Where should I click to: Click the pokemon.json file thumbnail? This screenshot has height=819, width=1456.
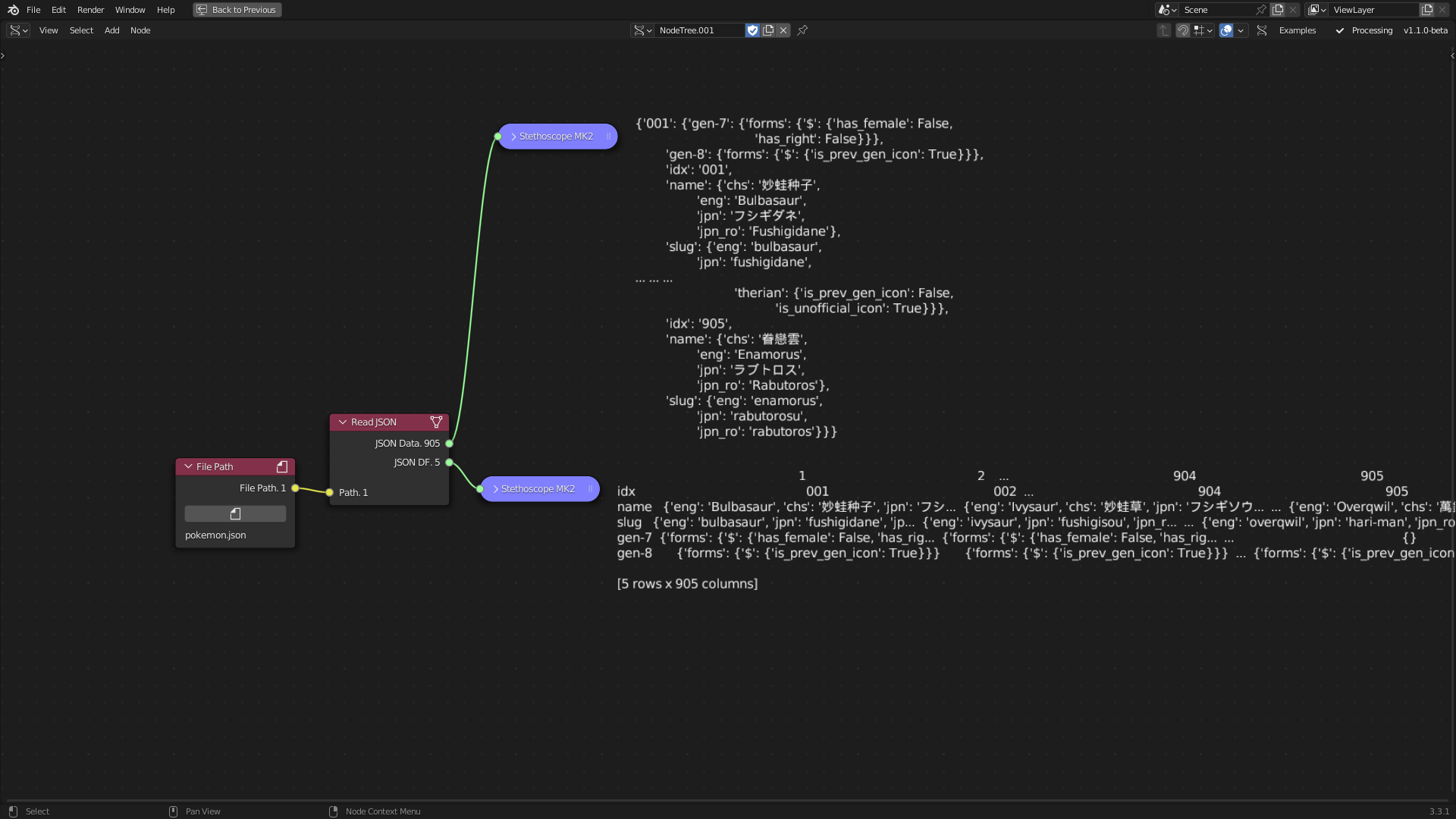pyautogui.click(x=234, y=513)
